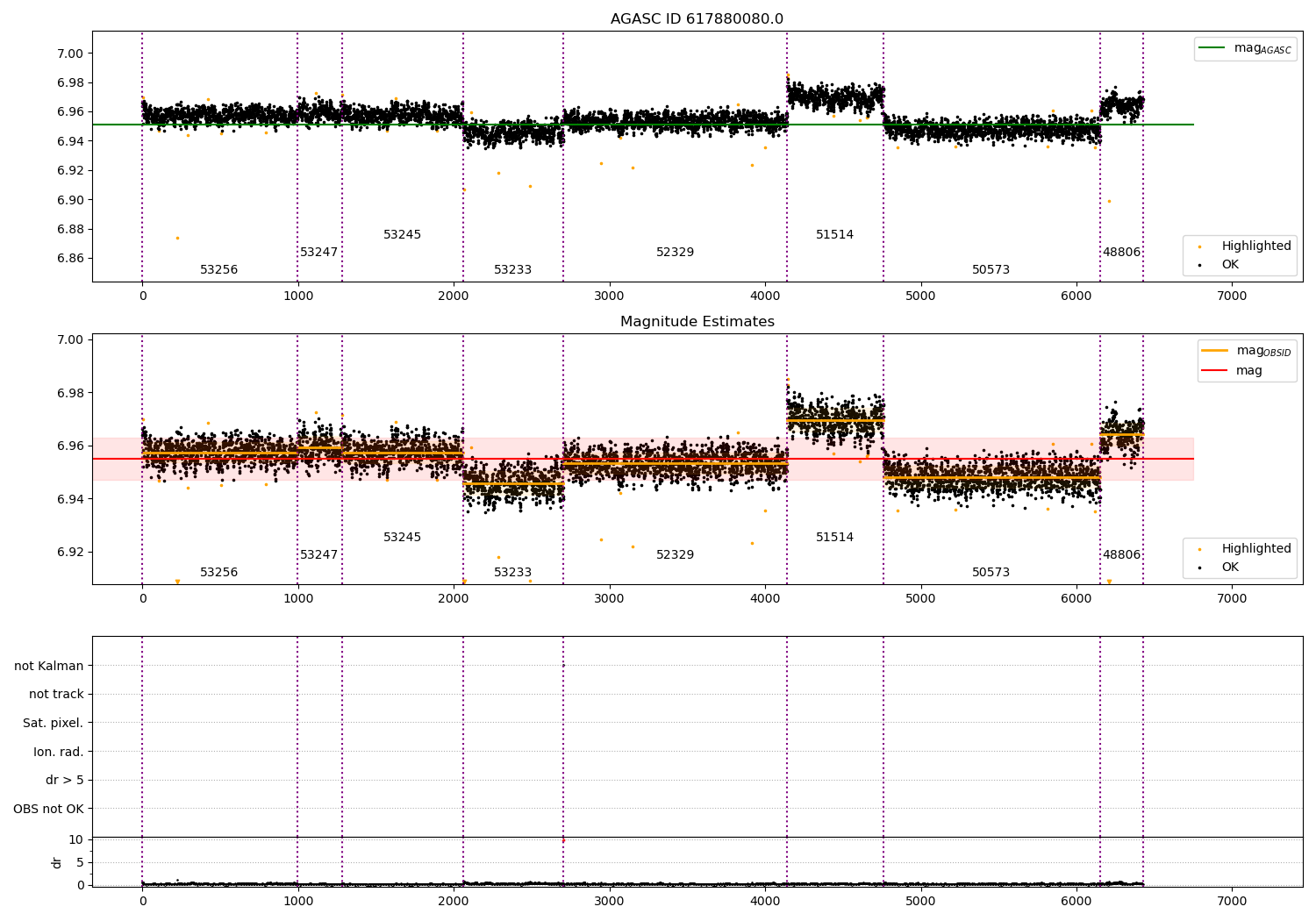The image size is (1316, 921).
Task: Select OK in the Magnitude Estimates legend
Action: click(x=1230, y=568)
